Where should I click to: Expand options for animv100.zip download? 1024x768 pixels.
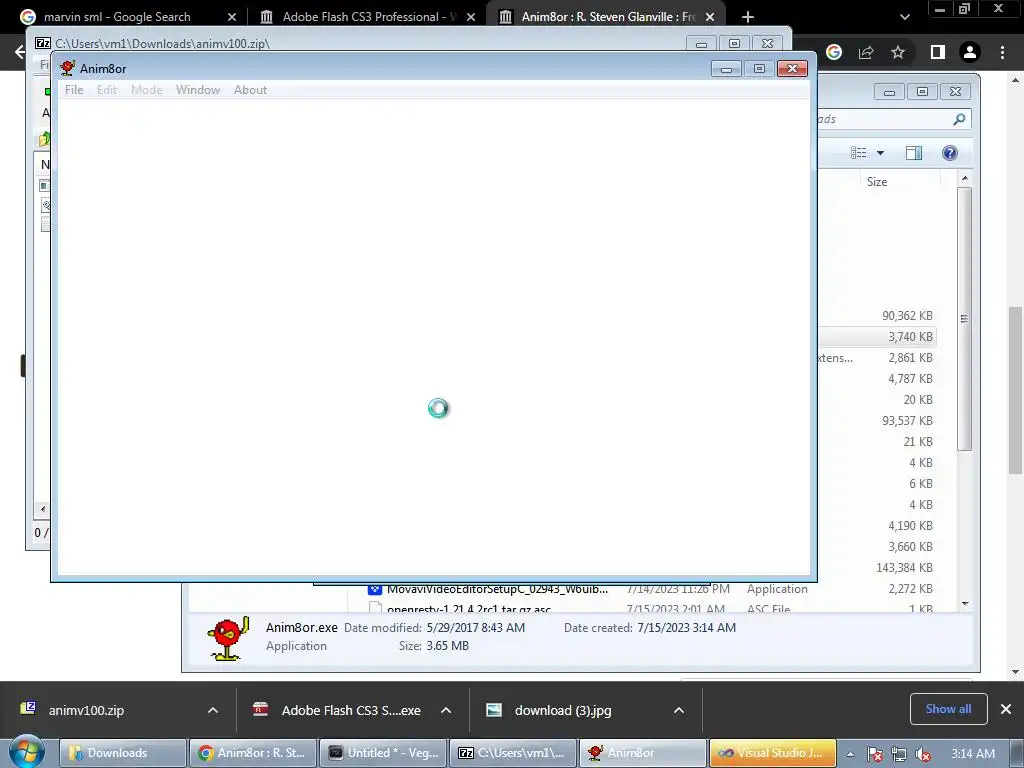[213, 711]
